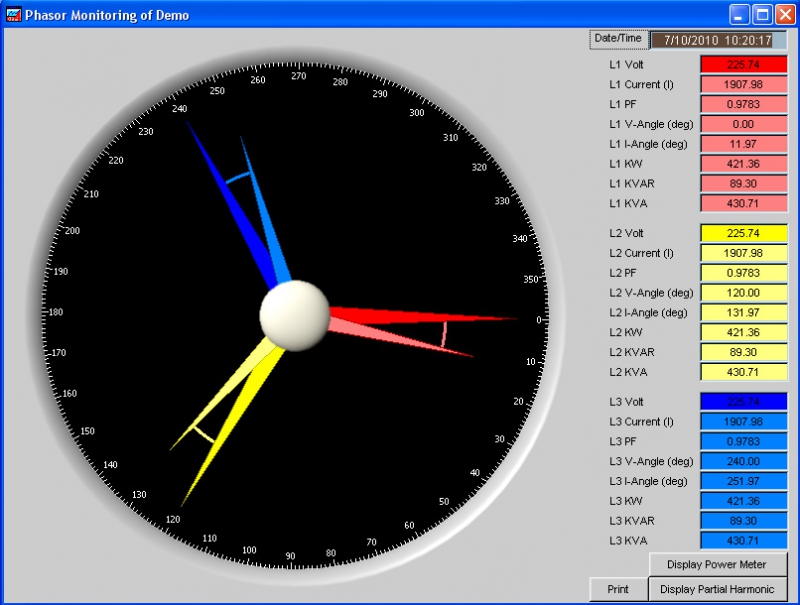800x605 pixels.
Task: Click the 240 degree mark on the dial
Action: click(180, 109)
